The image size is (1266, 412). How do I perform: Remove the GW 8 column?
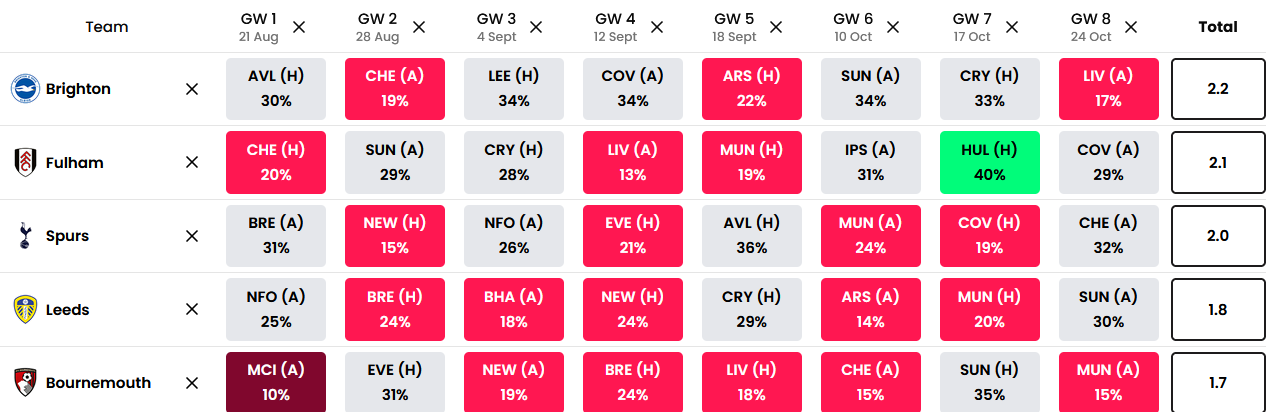coord(1131,27)
